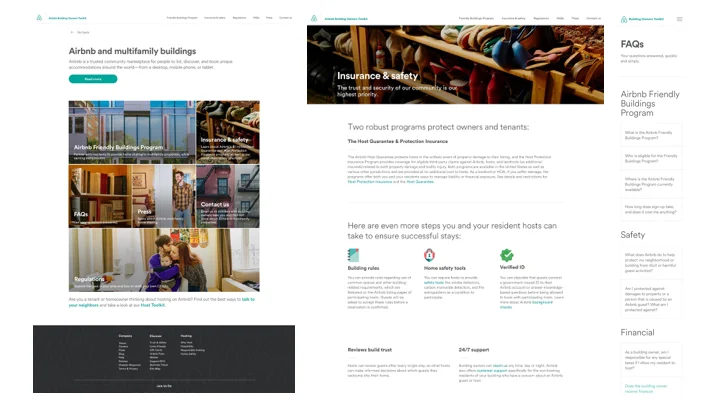This screenshot has height=405, width=720.
Task: Click Terms & Privacy in footer Company column
Action: pyautogui.click(x=128, y=369)
